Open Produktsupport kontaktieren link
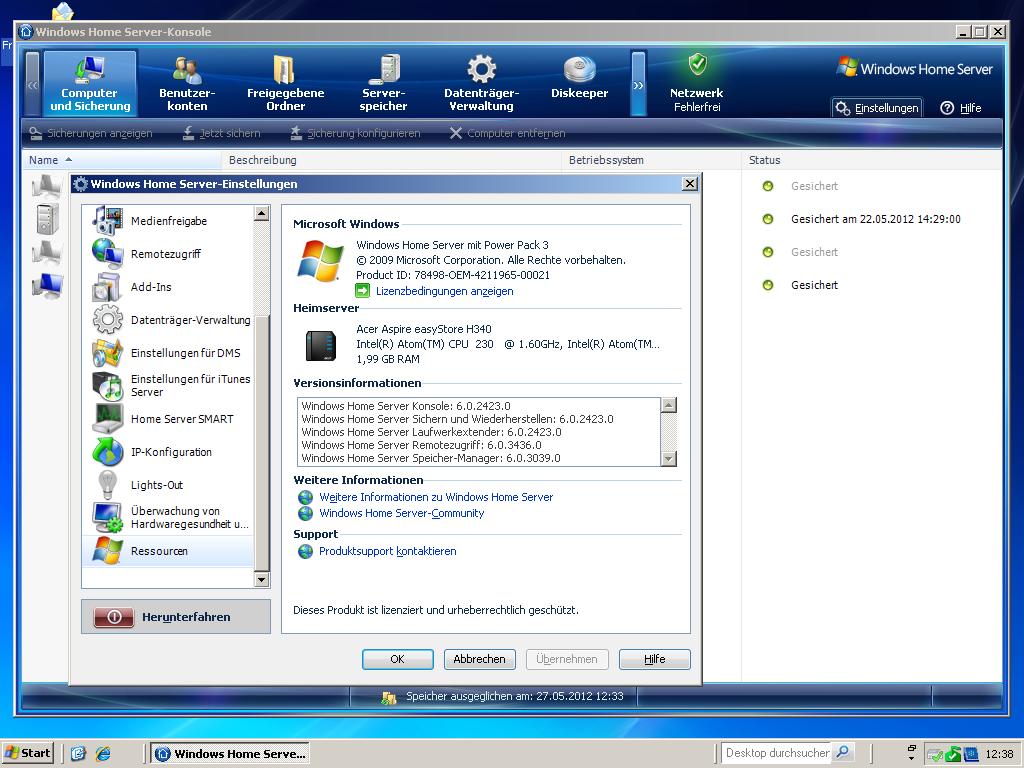 (x=387, y=551)
